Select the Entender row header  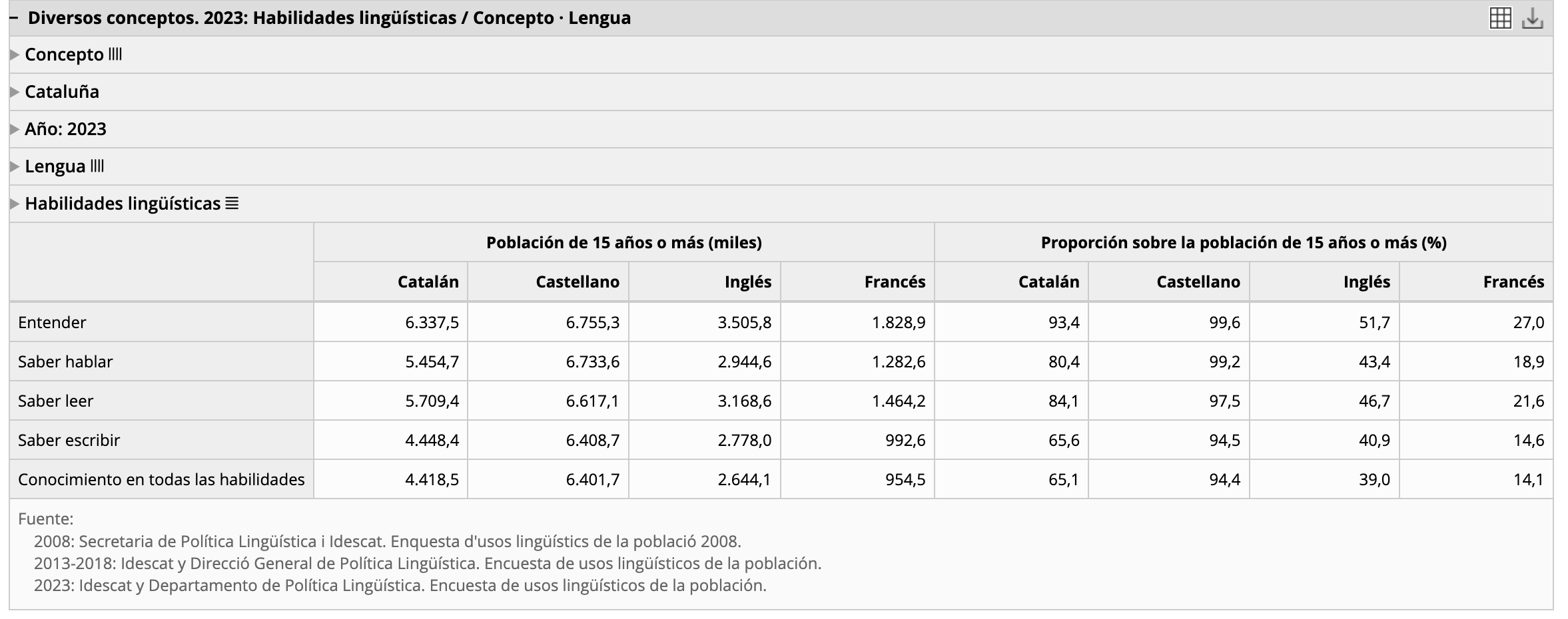[52, 322]
